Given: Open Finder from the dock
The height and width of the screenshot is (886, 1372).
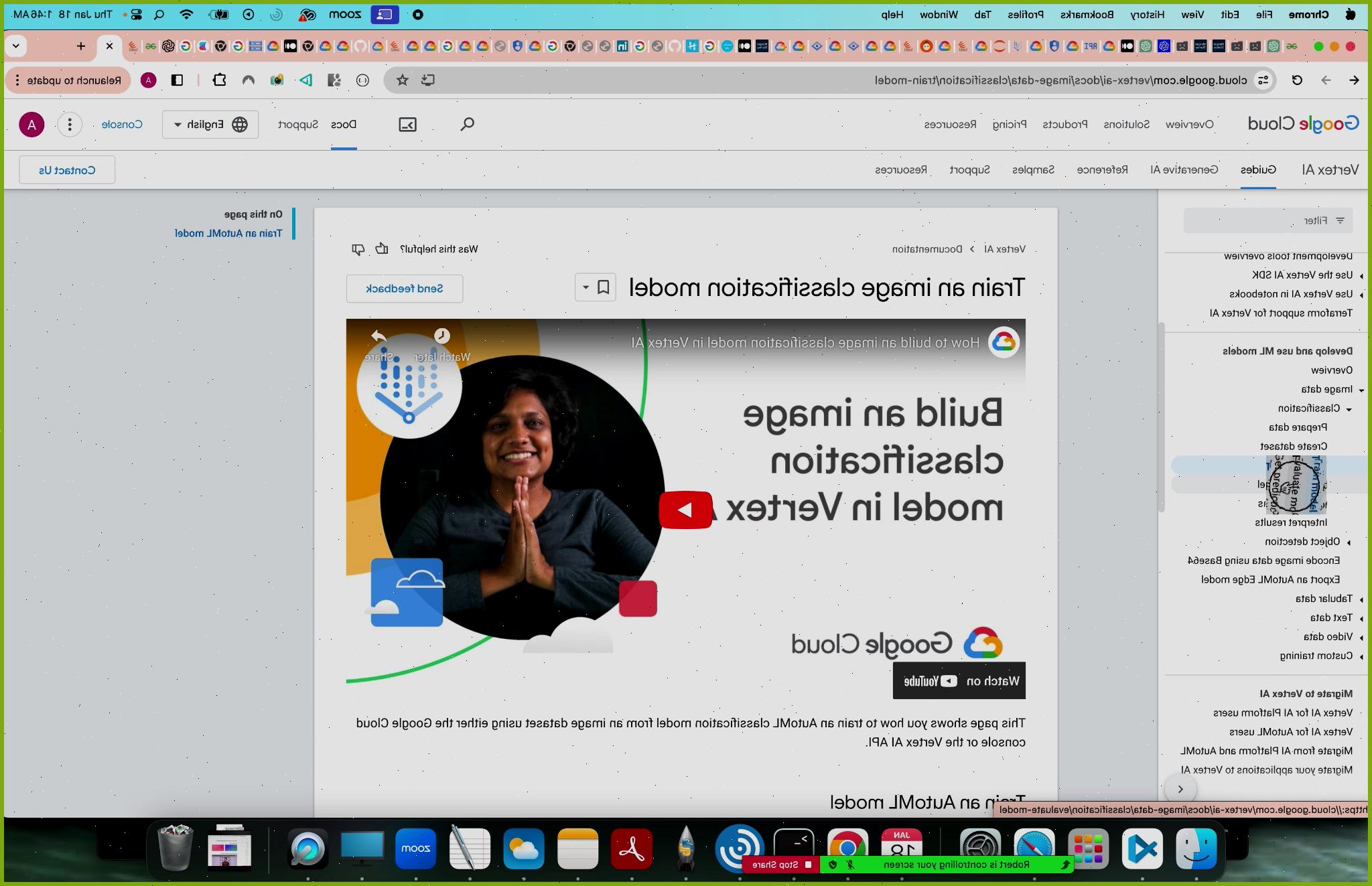Looking at the screenshot, I should 1196,849.
